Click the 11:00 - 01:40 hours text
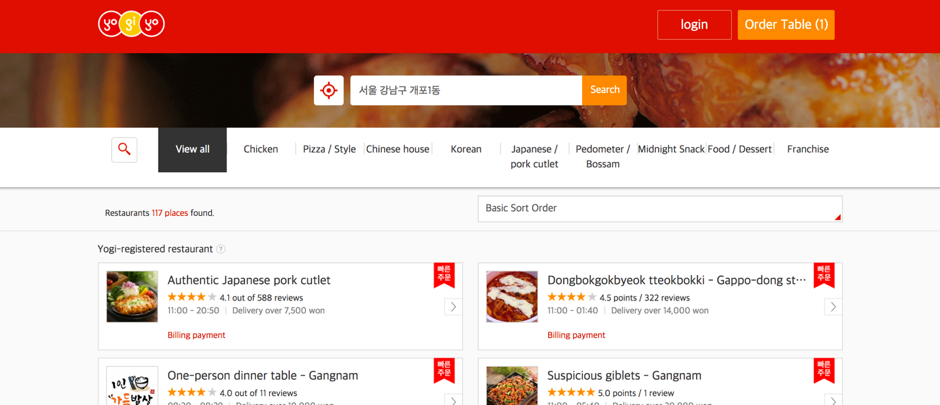Image resolution: width=940 pixels, height=405 pixels. (573, 310)
